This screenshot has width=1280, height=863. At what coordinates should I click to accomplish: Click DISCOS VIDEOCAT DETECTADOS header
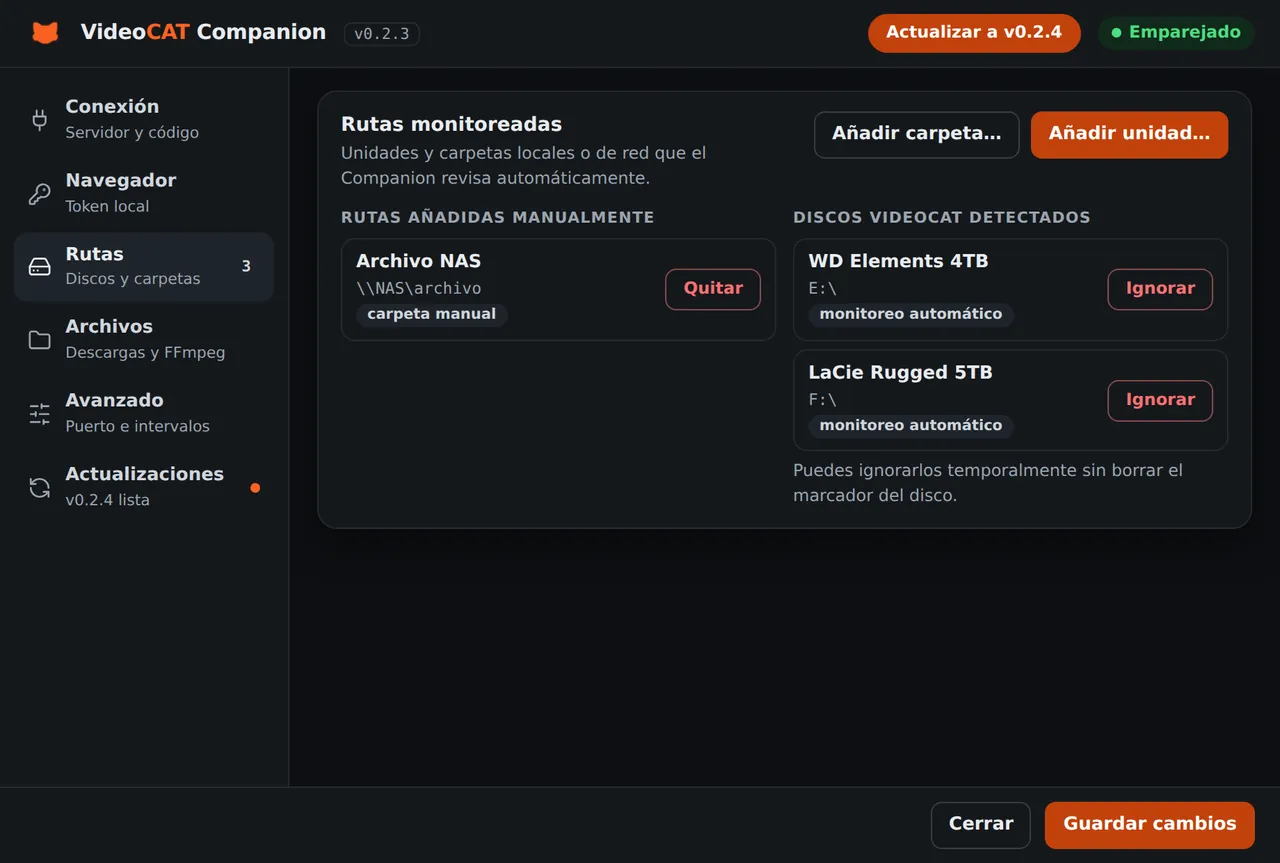[x=942, y=218]
